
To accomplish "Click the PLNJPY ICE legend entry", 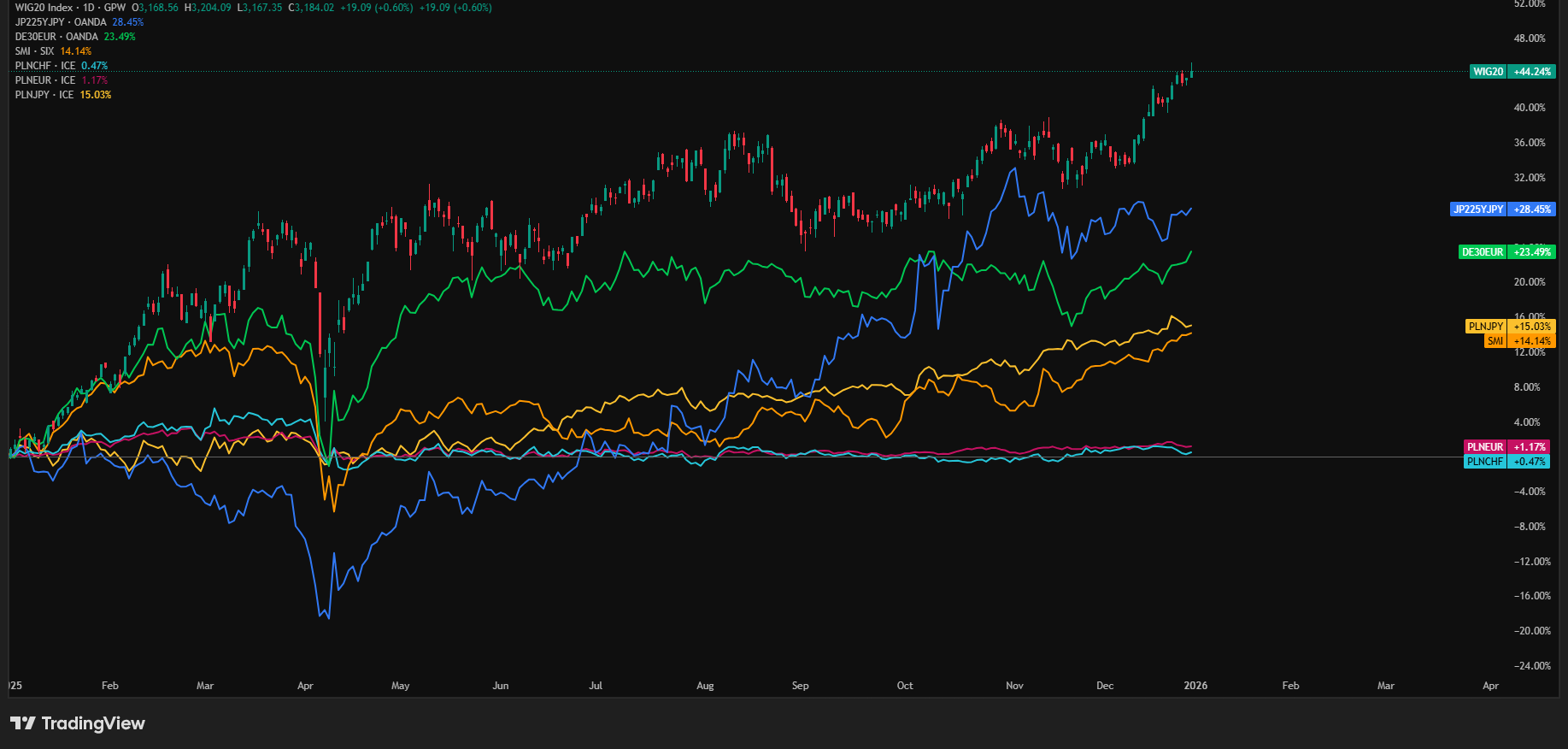I will (44, 95).
